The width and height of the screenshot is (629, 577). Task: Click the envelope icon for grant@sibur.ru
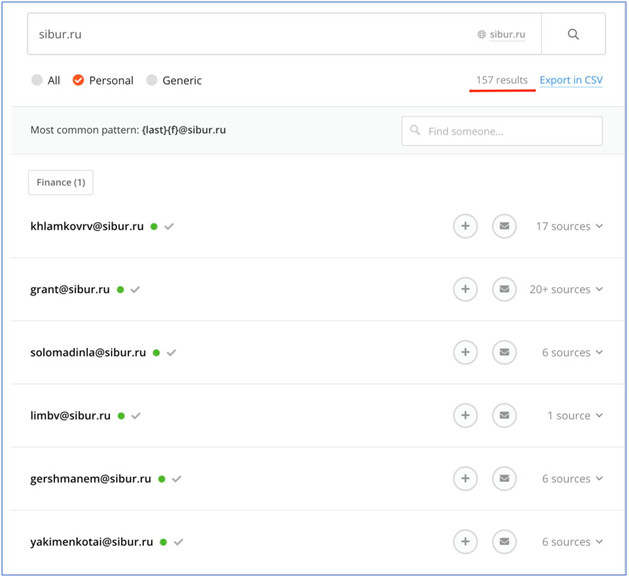(x=505, y=290)
